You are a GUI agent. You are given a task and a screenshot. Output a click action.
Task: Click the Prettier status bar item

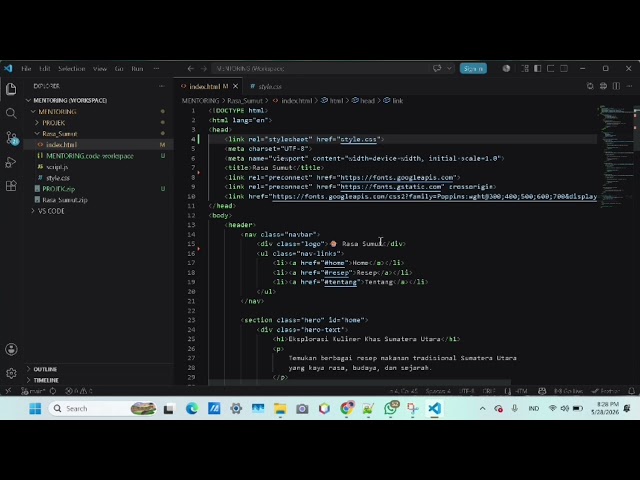point(605,391)
